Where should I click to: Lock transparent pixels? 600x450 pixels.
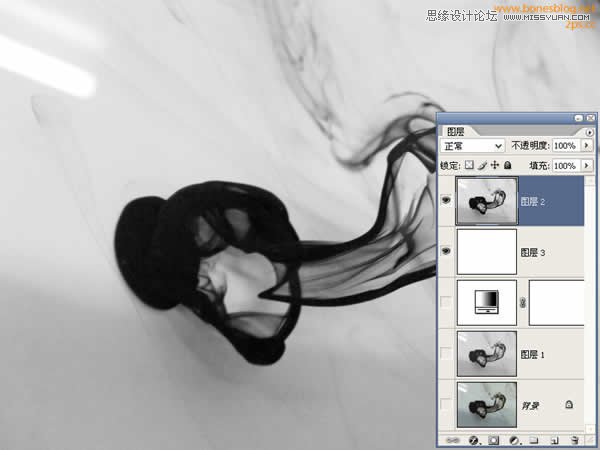[x=469, y=165]
